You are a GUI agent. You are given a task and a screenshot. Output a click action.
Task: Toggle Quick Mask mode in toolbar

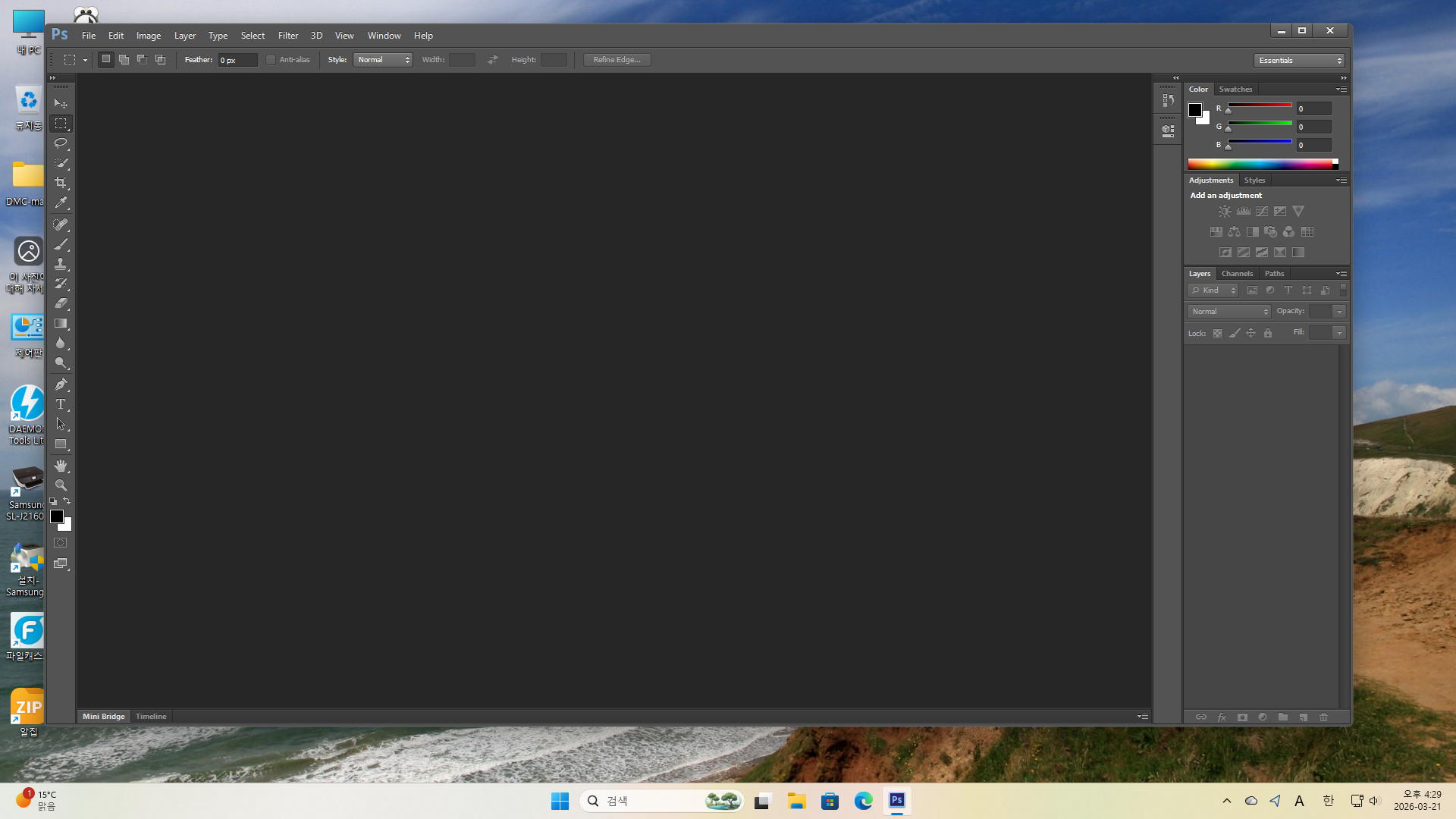[x=61, y=543]
